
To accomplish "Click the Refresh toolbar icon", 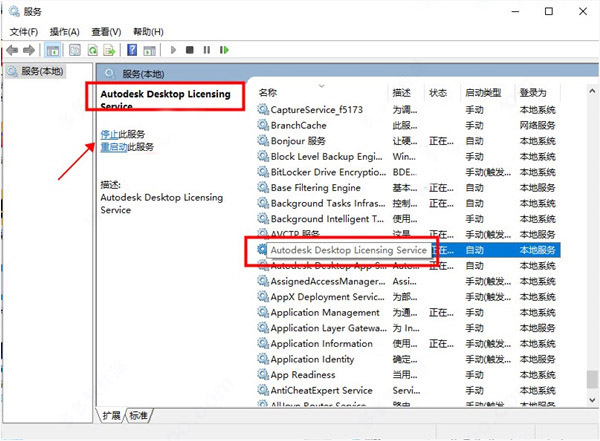I will [92, 49].
